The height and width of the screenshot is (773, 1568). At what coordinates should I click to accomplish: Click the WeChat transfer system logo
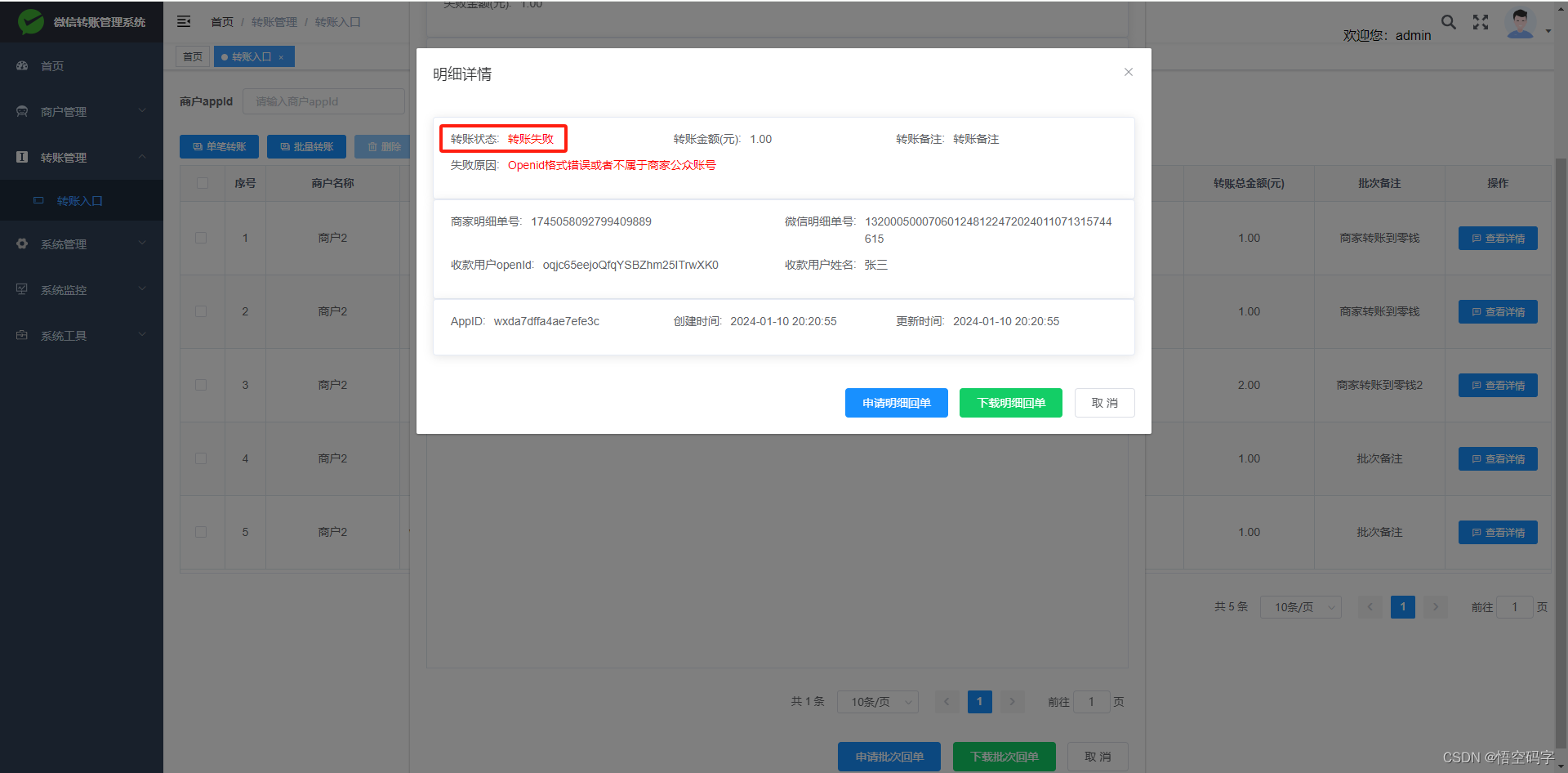coord(31,22)
